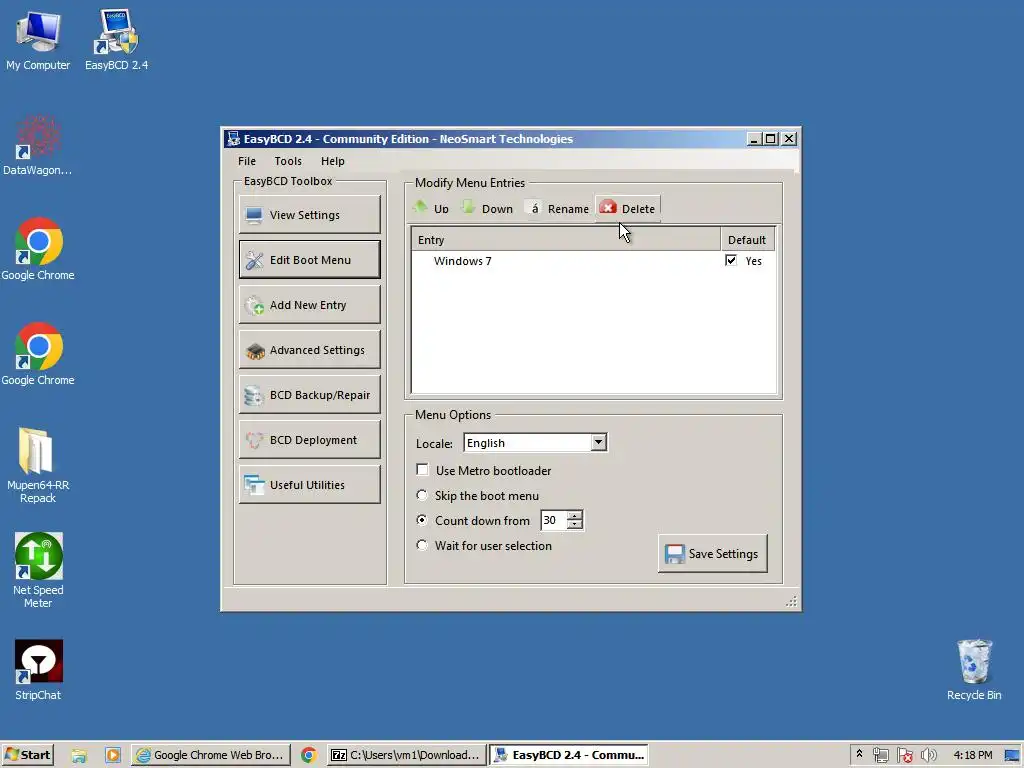Open the BCD Deployment section

(x=310, y=440)
